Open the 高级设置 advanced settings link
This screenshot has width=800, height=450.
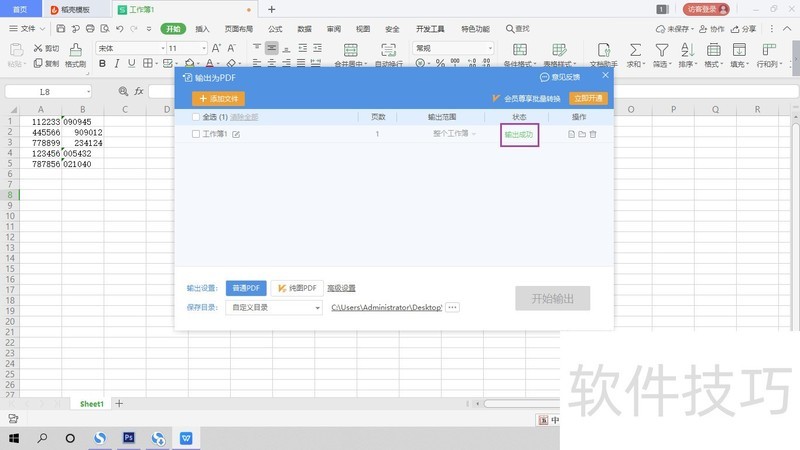click(x=341, y=288)
